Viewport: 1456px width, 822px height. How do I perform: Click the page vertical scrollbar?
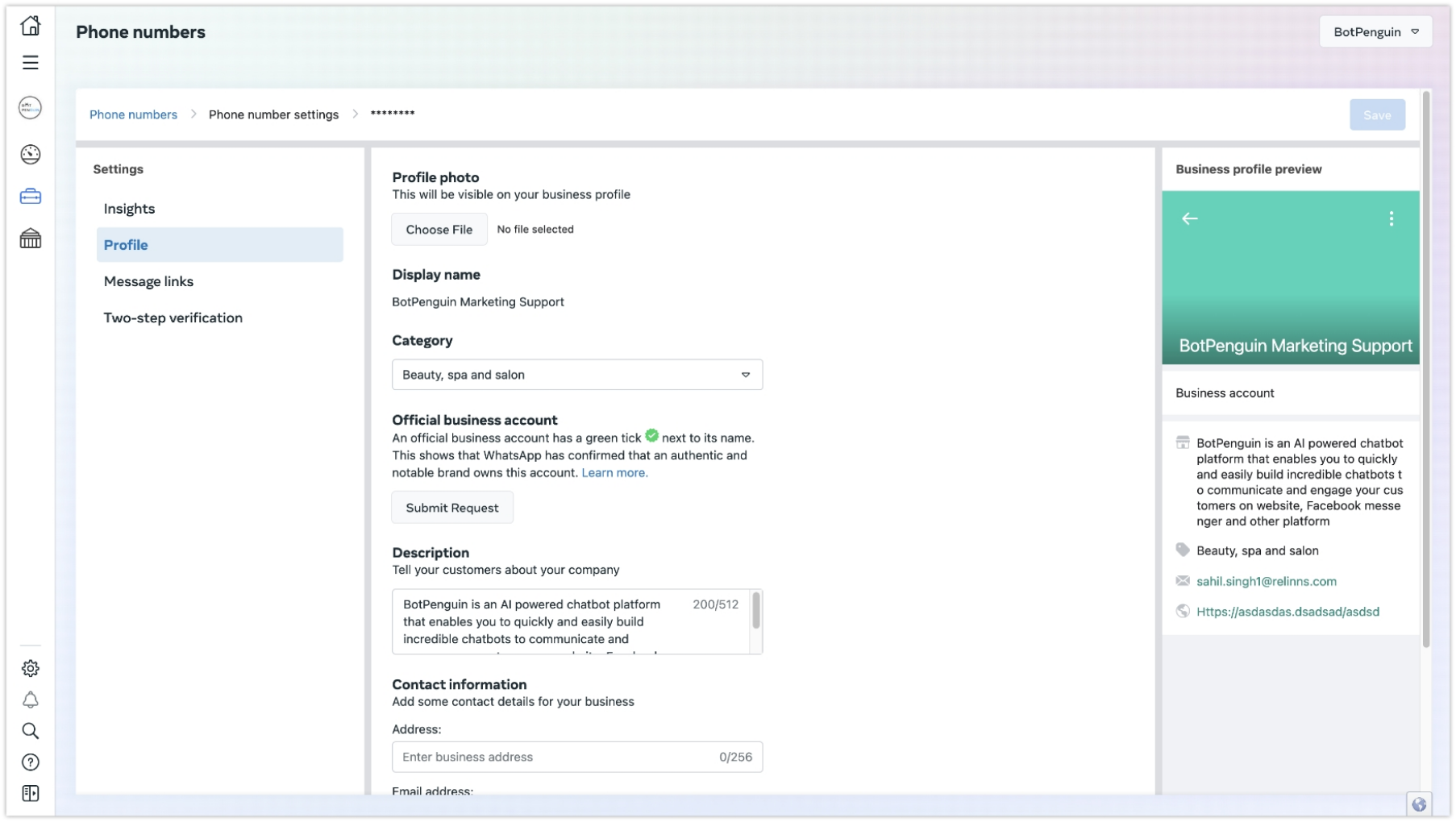click(1426, 371)
